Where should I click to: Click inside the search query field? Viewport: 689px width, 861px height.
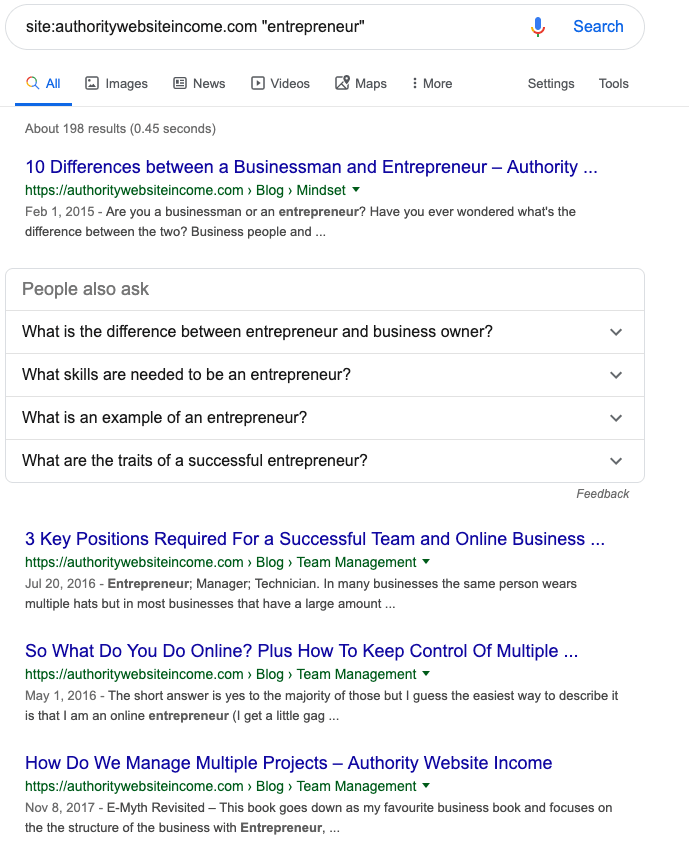(x=269, y=26)
